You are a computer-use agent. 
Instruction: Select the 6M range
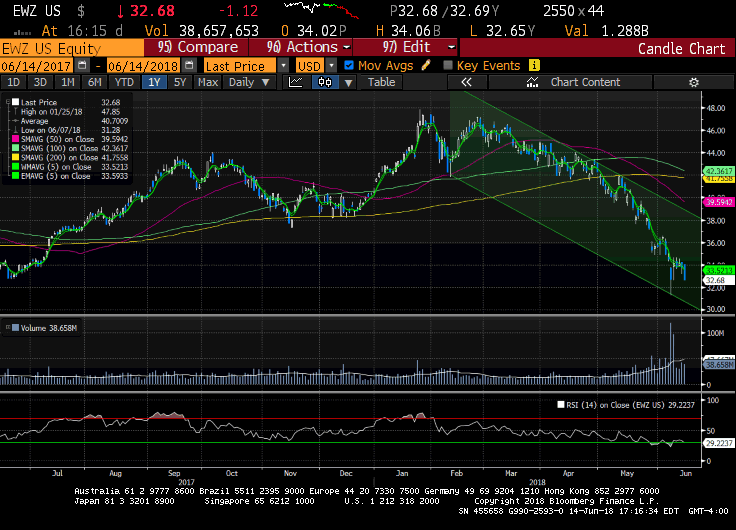94,82
